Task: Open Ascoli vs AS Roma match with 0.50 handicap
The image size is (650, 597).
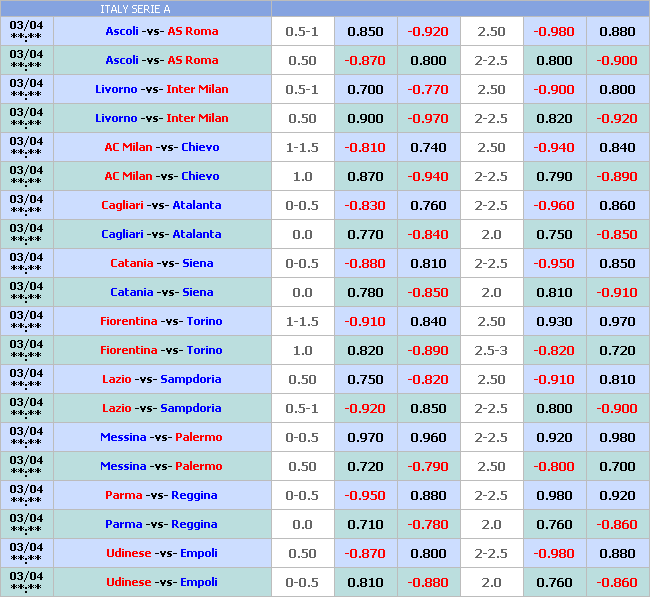Action: click(161, 60)
